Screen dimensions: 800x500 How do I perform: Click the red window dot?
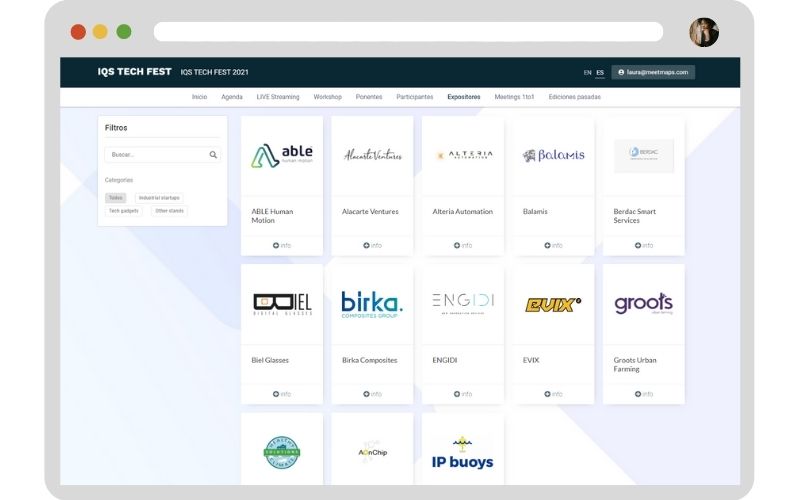[78, 32]
